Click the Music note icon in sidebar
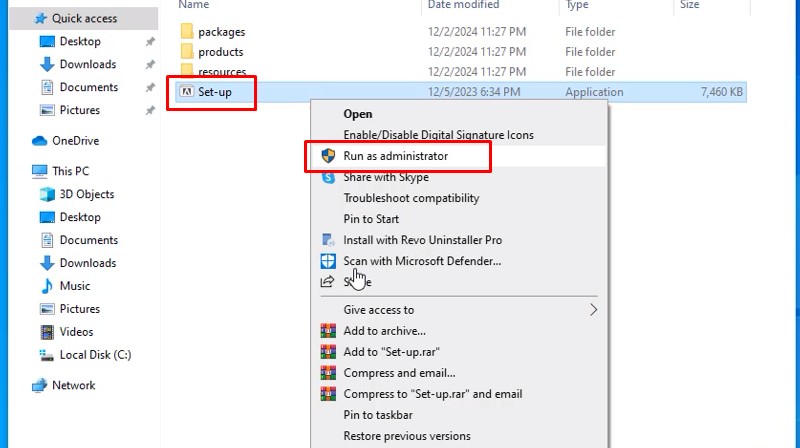The width and height of the screenshot is (800, 448). click(47, 286)
